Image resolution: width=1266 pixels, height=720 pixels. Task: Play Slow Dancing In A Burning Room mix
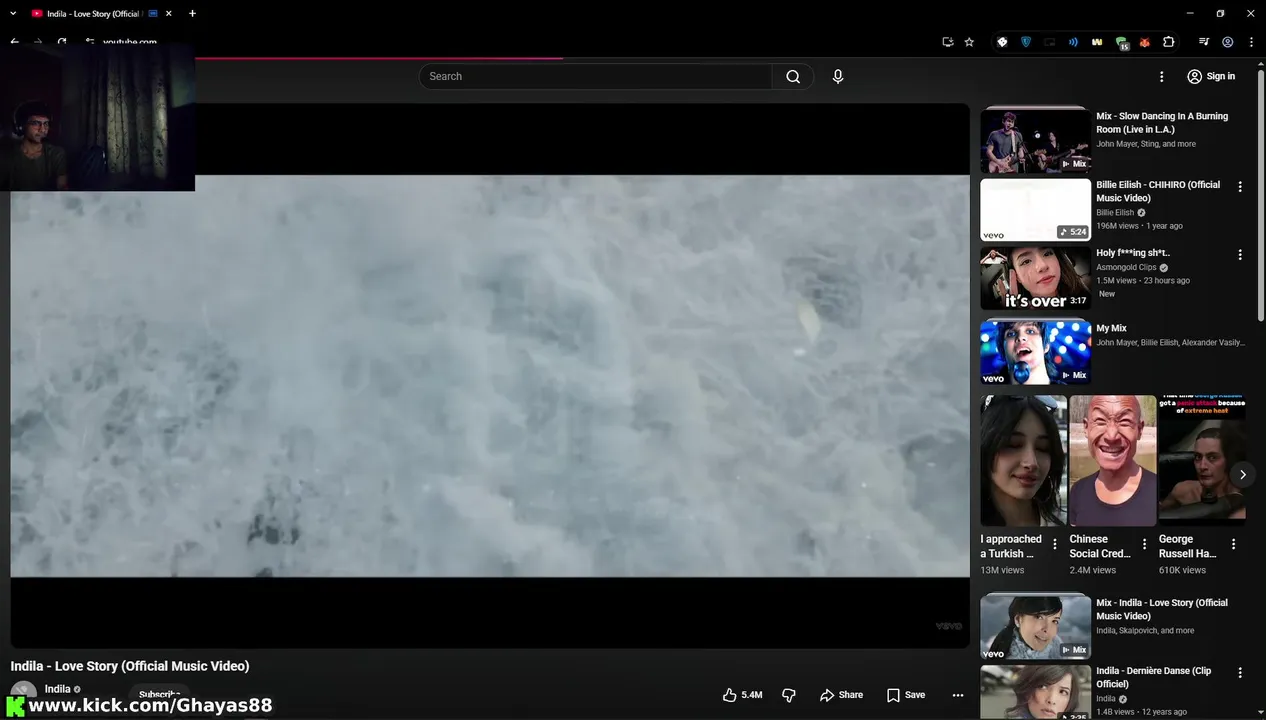point(1035,140)
